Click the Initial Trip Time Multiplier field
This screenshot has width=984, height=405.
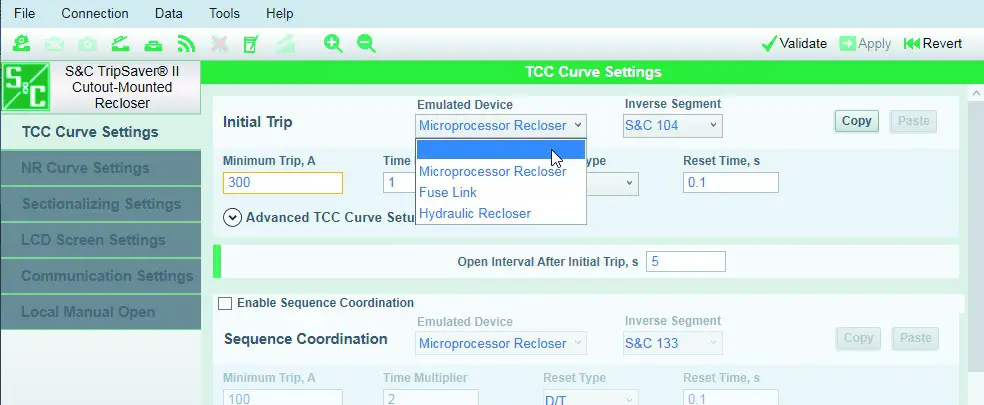point(399,183)
